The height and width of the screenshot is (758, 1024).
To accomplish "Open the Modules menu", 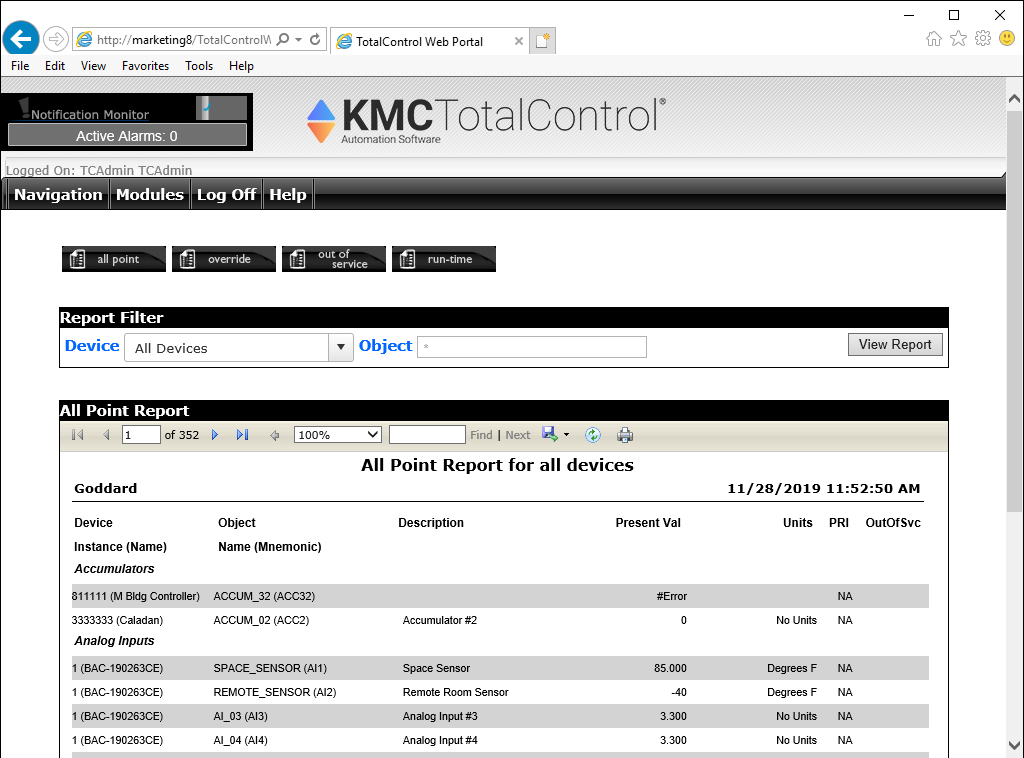I will click(x=150, y=195).
